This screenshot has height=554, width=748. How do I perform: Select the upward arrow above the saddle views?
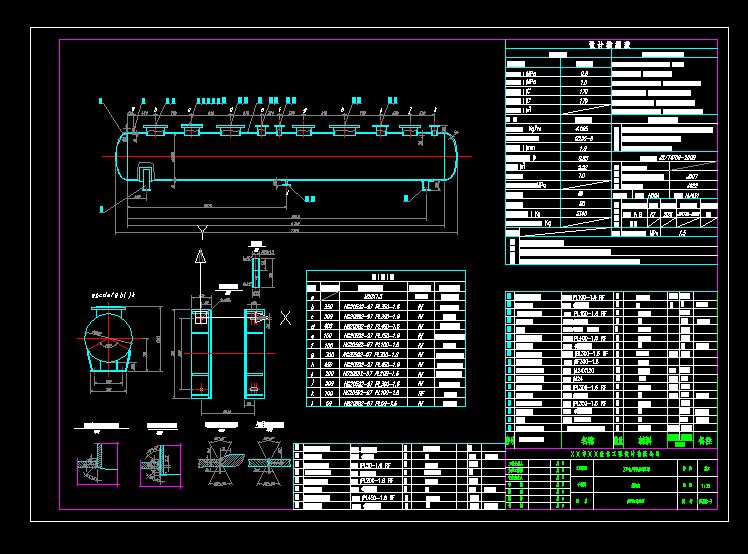[200, 256]
